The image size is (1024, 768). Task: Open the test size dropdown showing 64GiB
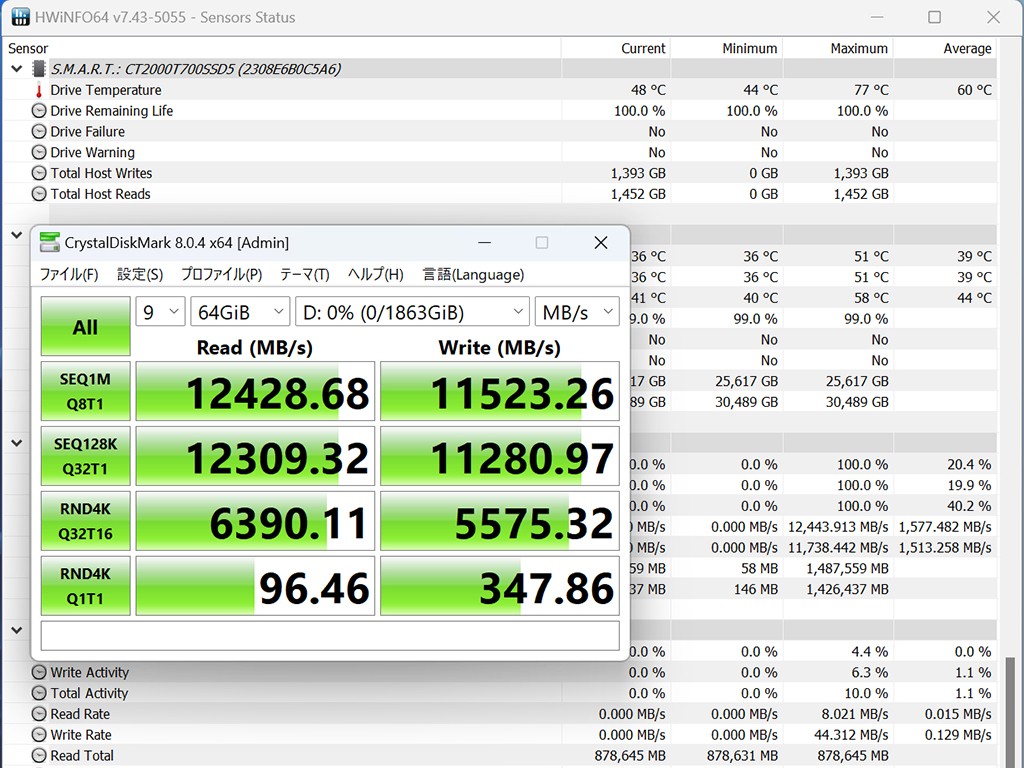(239, 312)
